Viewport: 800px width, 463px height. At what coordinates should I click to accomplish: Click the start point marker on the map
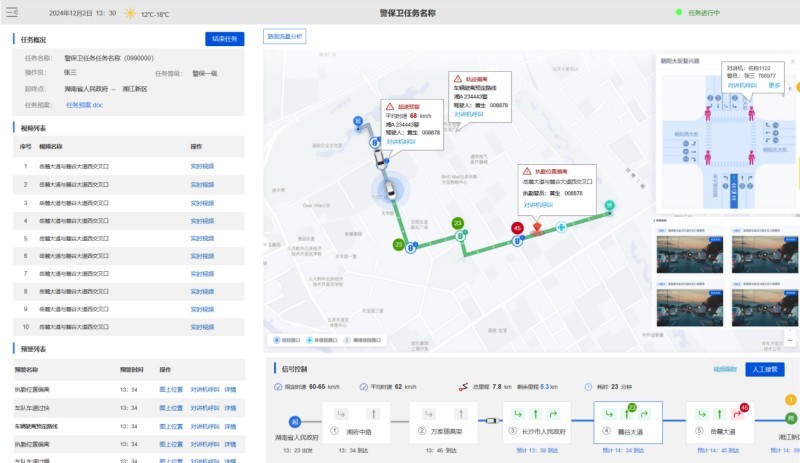[x=357, y=121]
